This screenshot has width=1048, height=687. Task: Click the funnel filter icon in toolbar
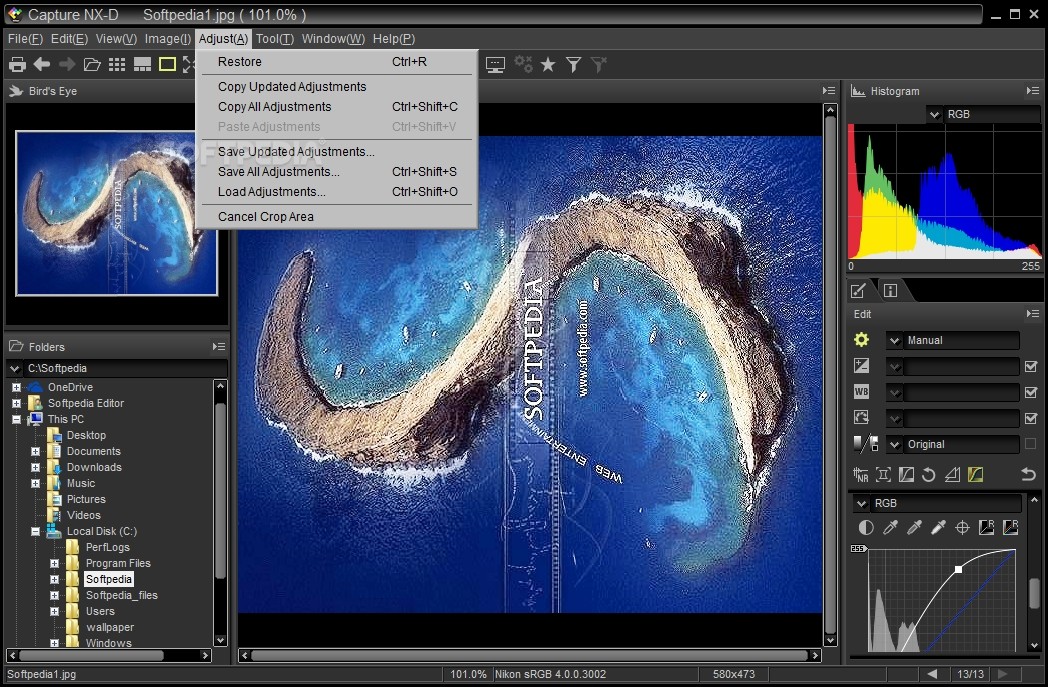574,65
